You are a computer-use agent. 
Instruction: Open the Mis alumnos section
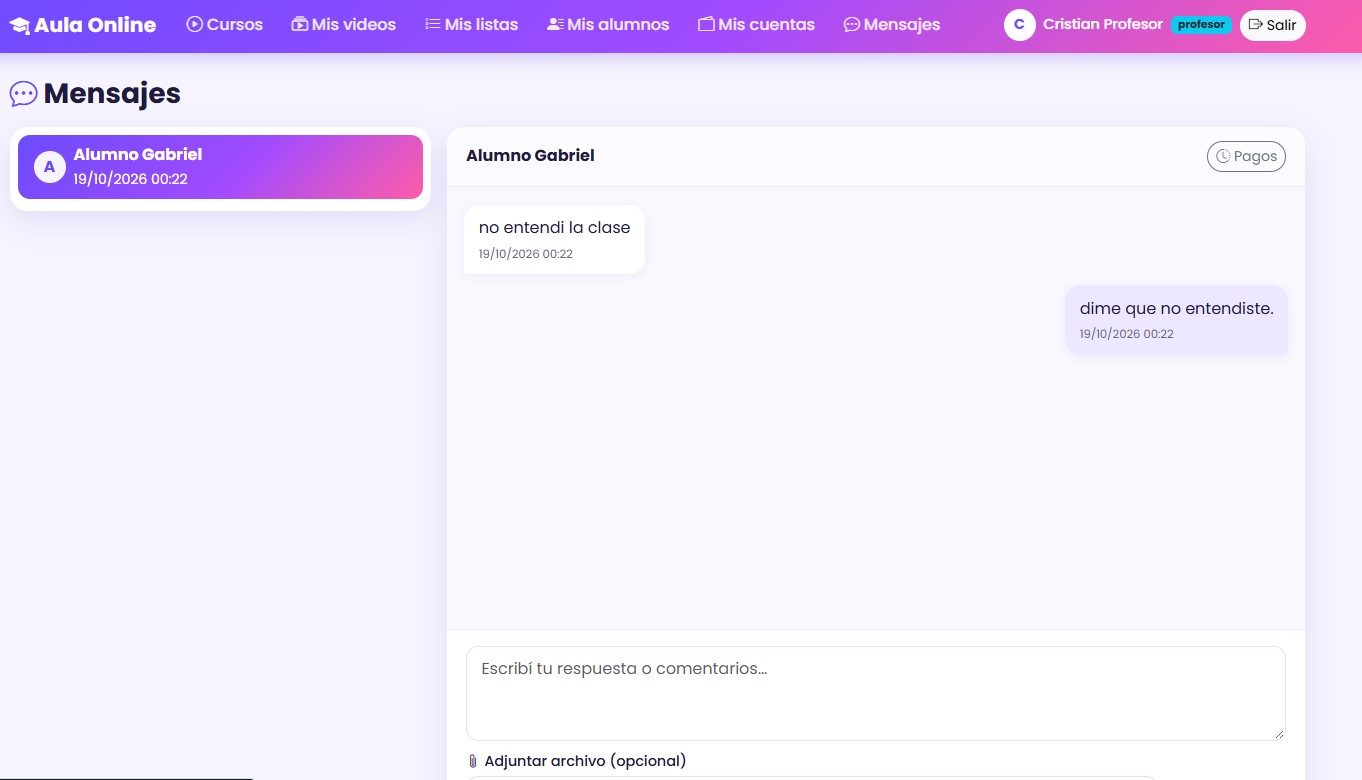pyautogui.click(x=608, y=25)
